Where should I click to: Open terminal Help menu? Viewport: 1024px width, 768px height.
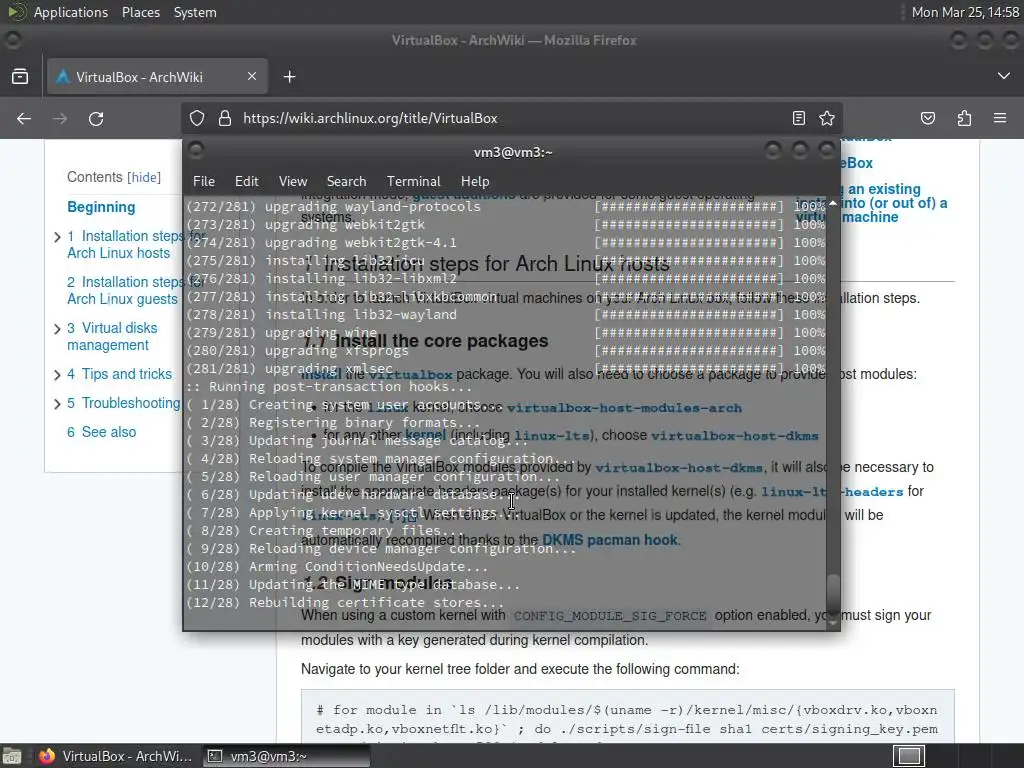coord(475,181)
